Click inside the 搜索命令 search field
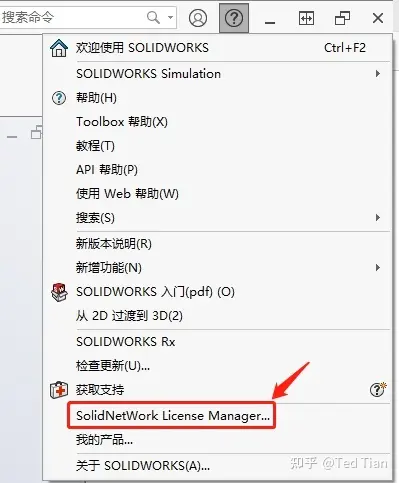Screen dimensions: 399x483 point(72,17)
